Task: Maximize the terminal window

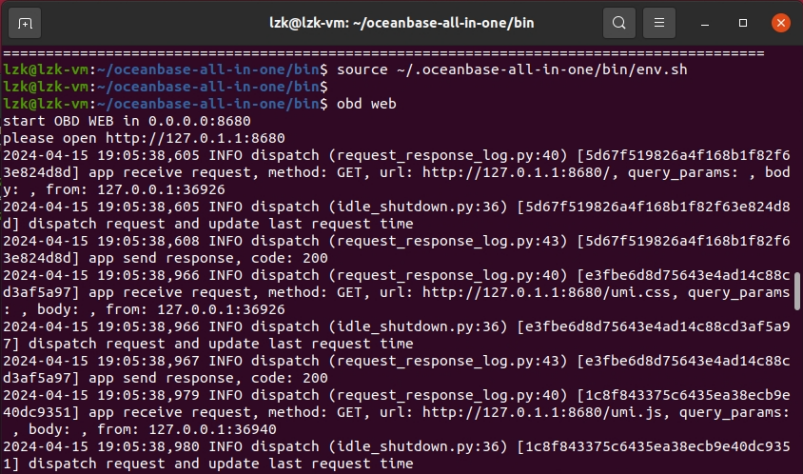Action: tap(743, 23)
